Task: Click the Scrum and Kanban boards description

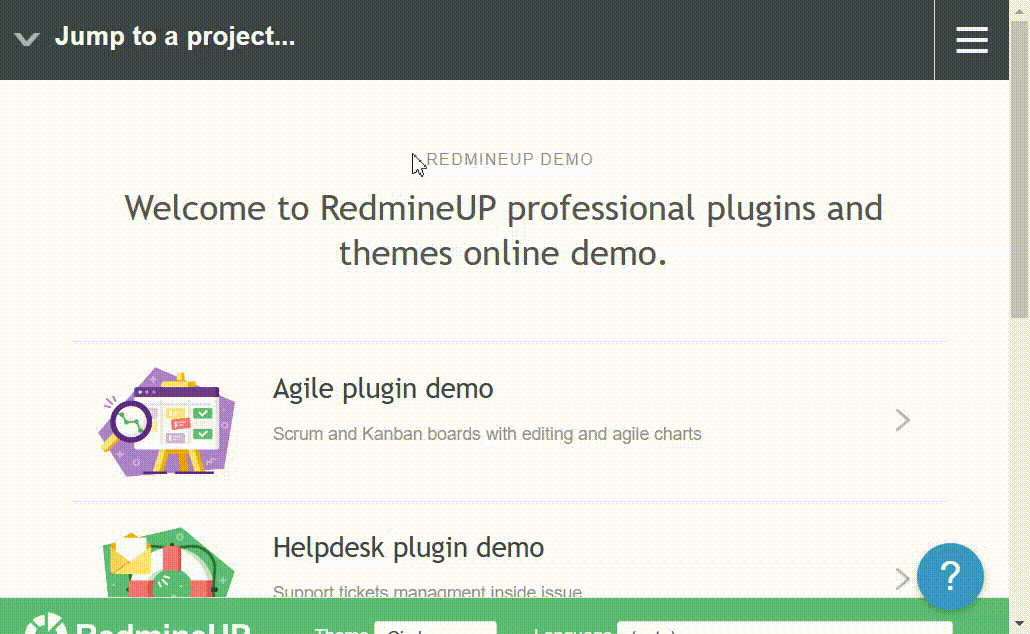Action: pos(487,434)
